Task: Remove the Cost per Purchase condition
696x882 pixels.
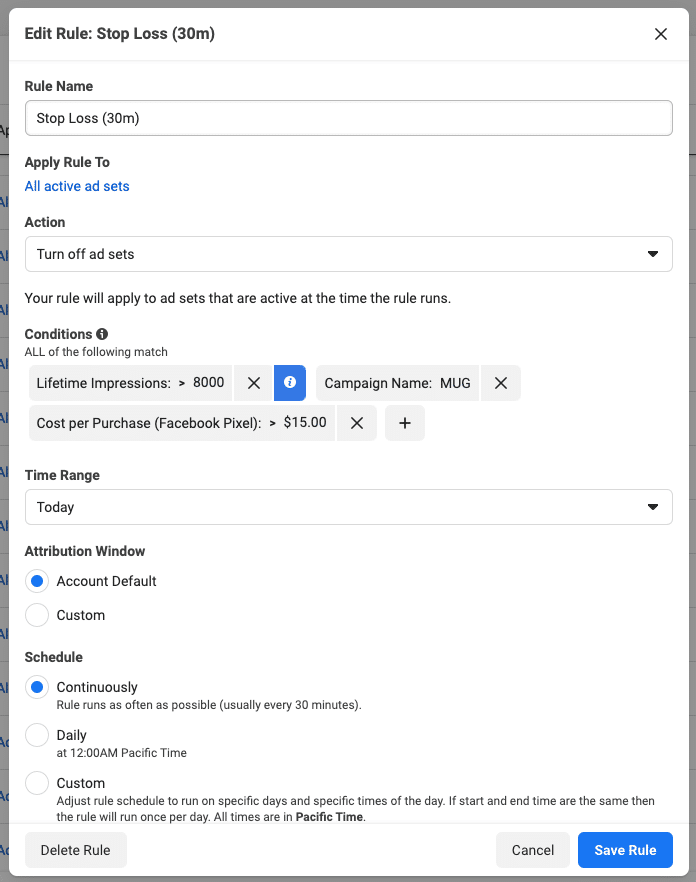Action: [357, 423]
